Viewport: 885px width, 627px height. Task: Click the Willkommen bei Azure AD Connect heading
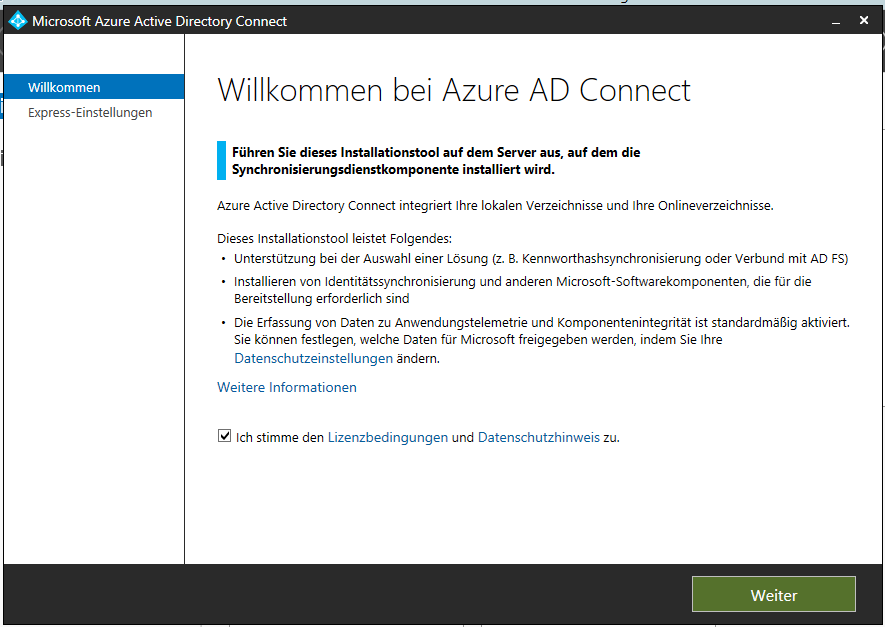coord(454,90)
